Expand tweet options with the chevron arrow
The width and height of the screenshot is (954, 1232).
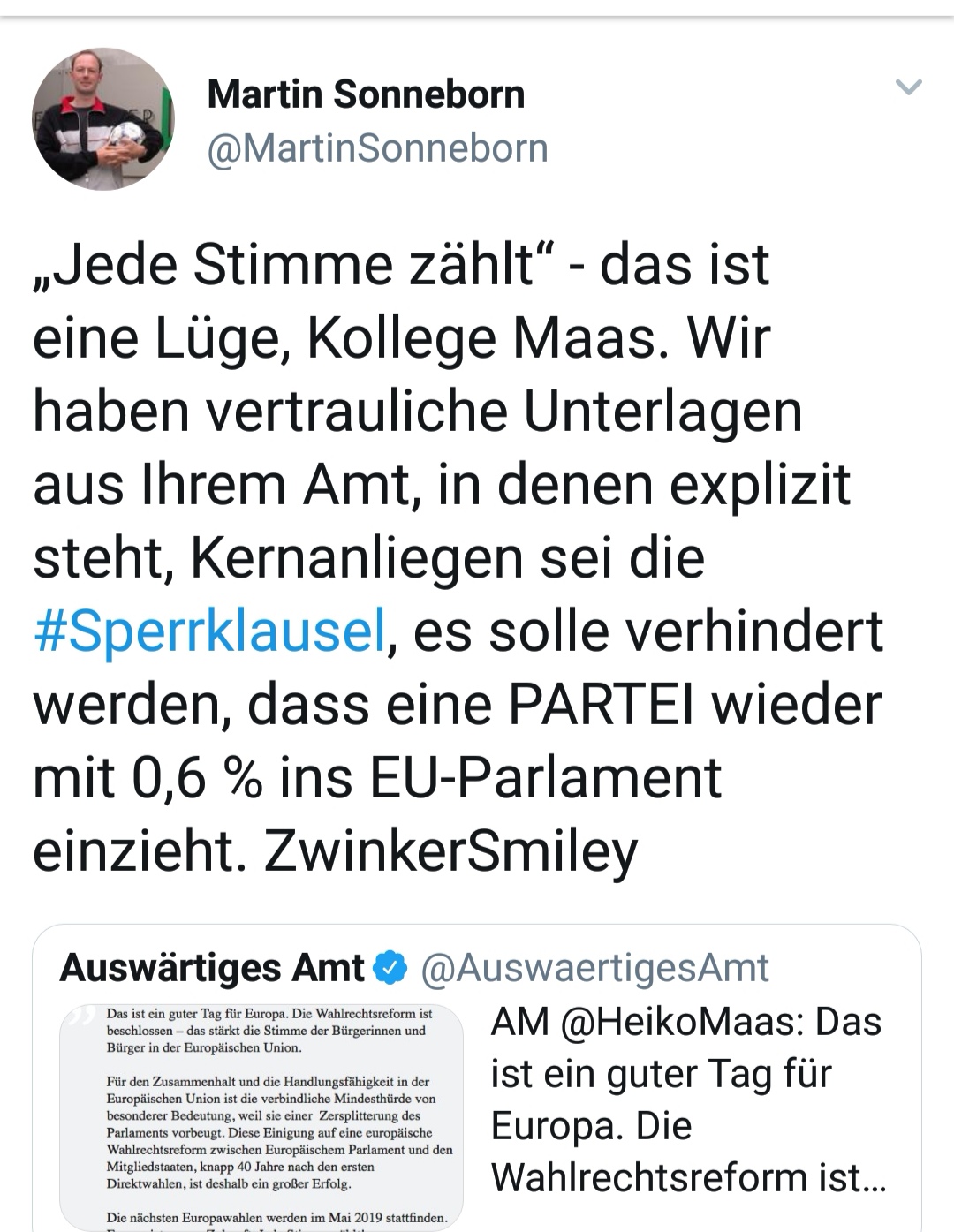tap(909, 87)
